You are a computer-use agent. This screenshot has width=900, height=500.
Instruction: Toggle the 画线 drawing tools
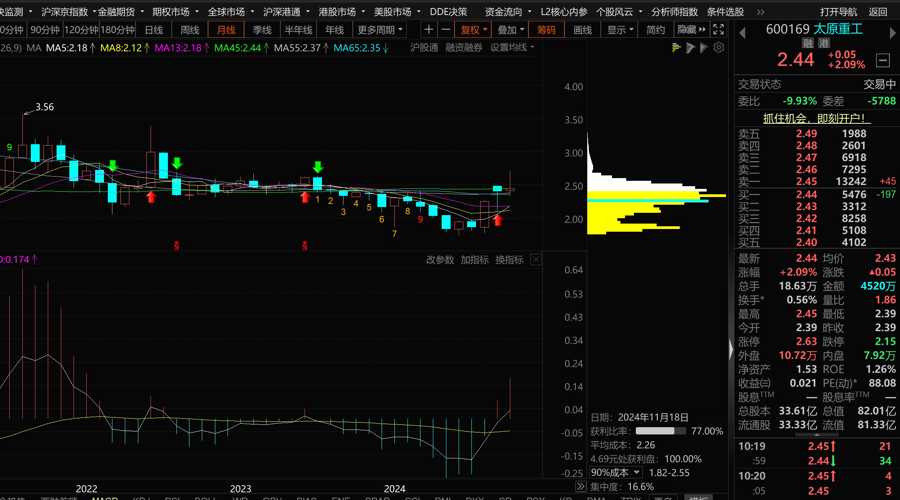(581, 30)
